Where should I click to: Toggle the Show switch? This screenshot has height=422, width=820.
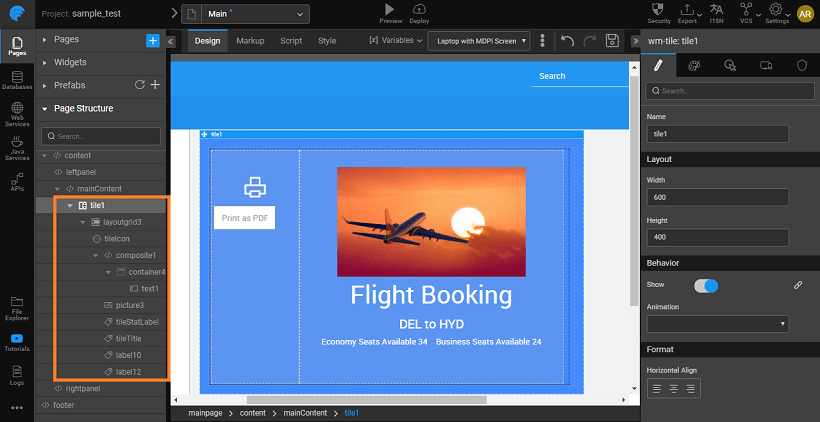(706, 285)
